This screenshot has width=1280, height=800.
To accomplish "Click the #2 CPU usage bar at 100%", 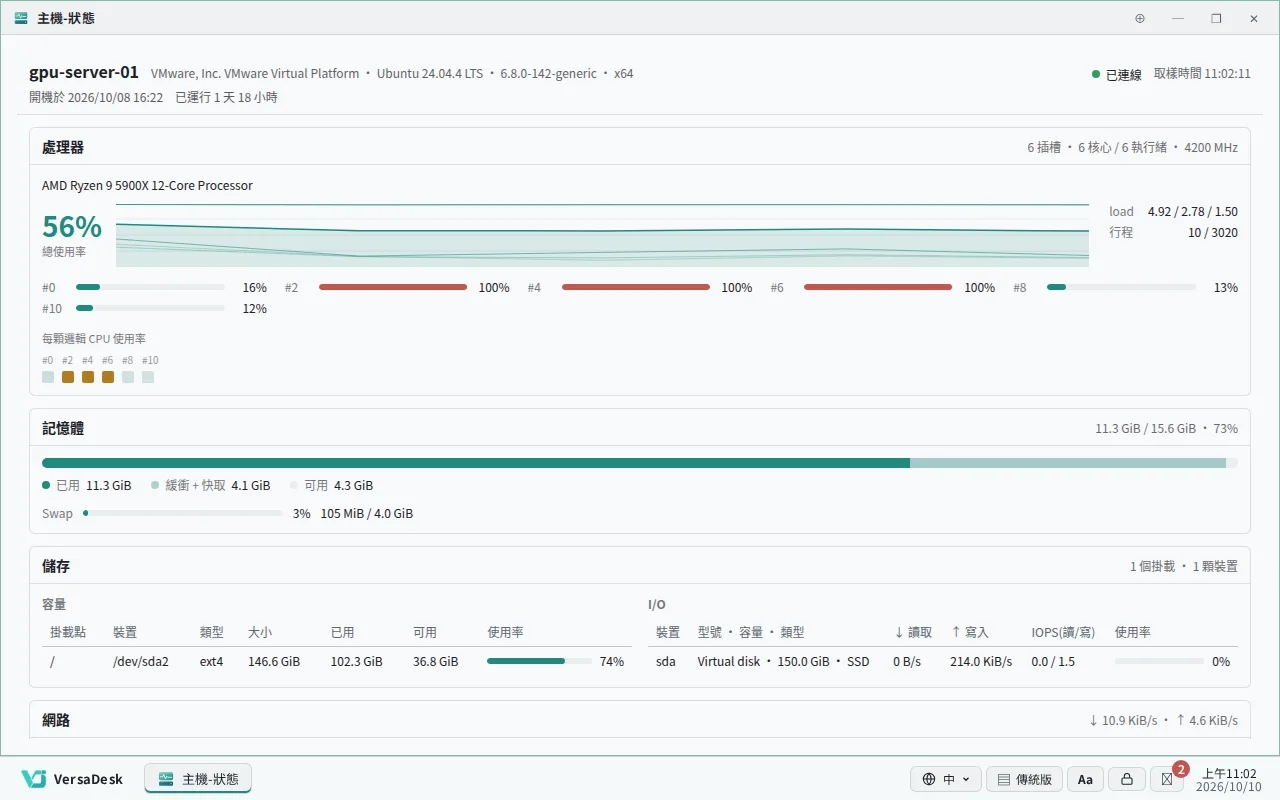I will pos(393,287).
